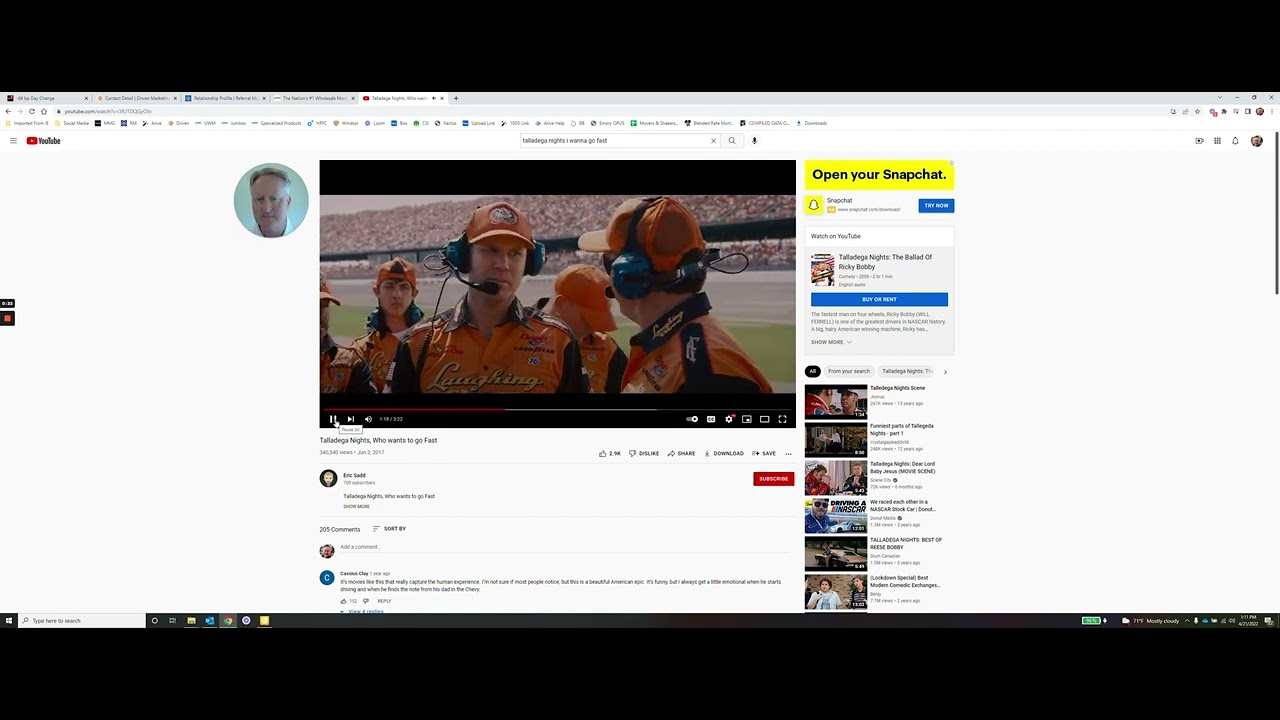This screenshot has width=1280, height=720.
Task: Run search with the magnifier button
Action: click(x=732, y=141)
